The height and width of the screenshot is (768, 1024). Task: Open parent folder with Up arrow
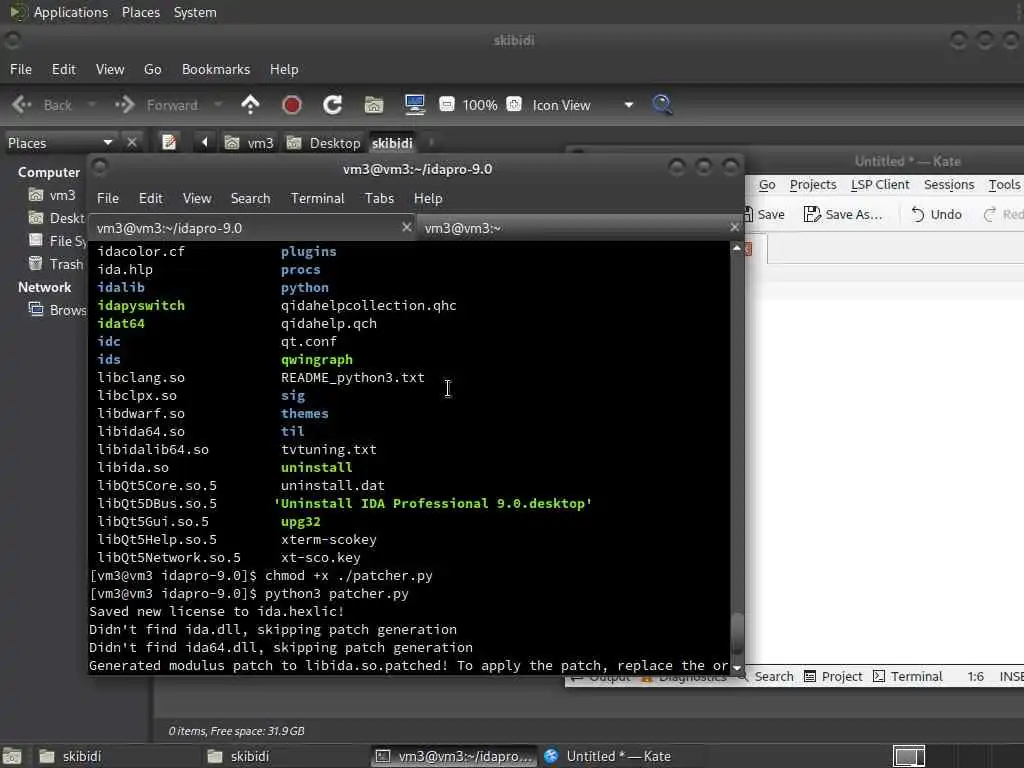coord(250,105)
